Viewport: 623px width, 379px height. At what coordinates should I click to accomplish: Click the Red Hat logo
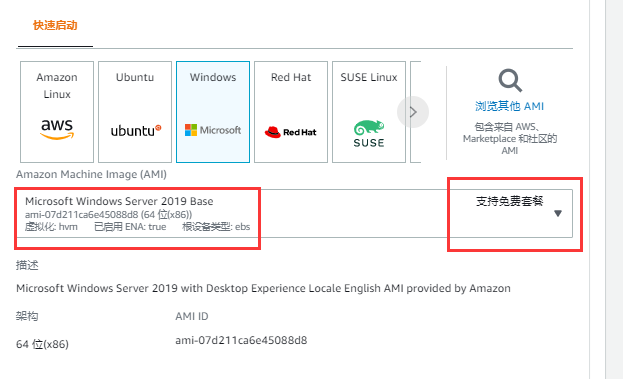(x=290, y=132)
